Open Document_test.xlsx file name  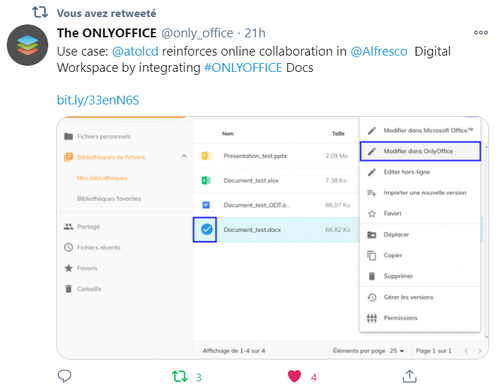click(x=251, y=180)
